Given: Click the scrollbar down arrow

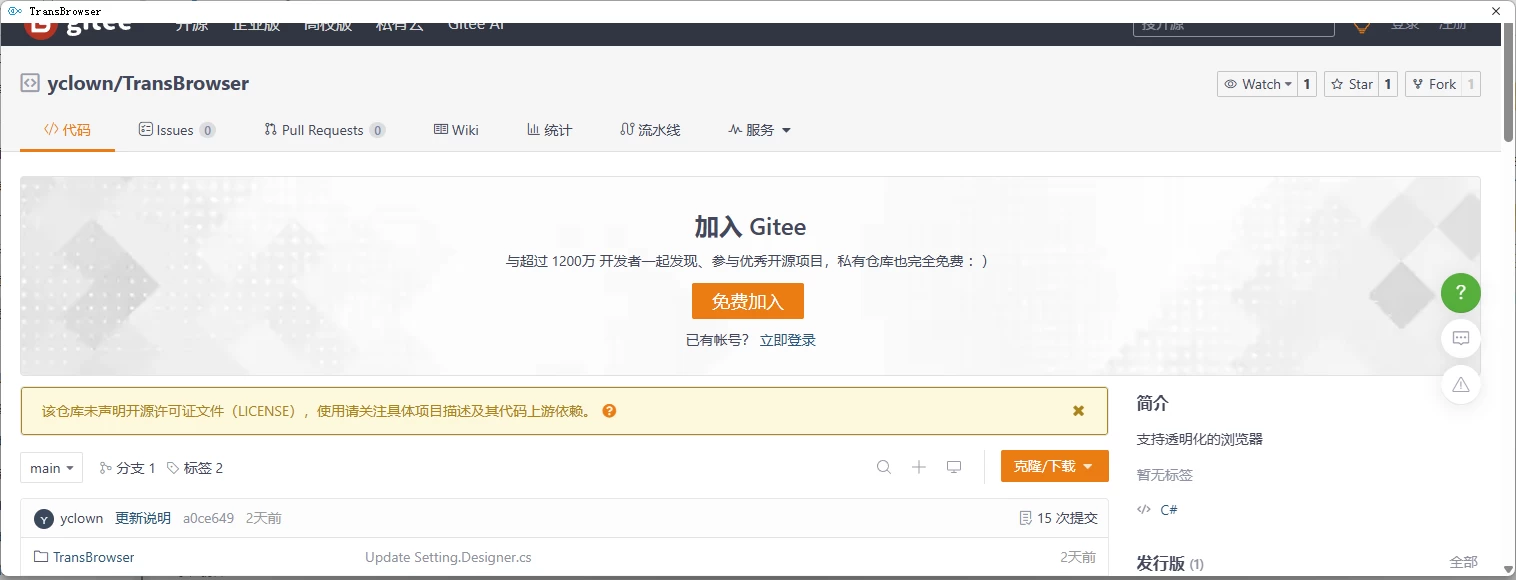Looking at the screenshot, I should (x=1509, y=569).
